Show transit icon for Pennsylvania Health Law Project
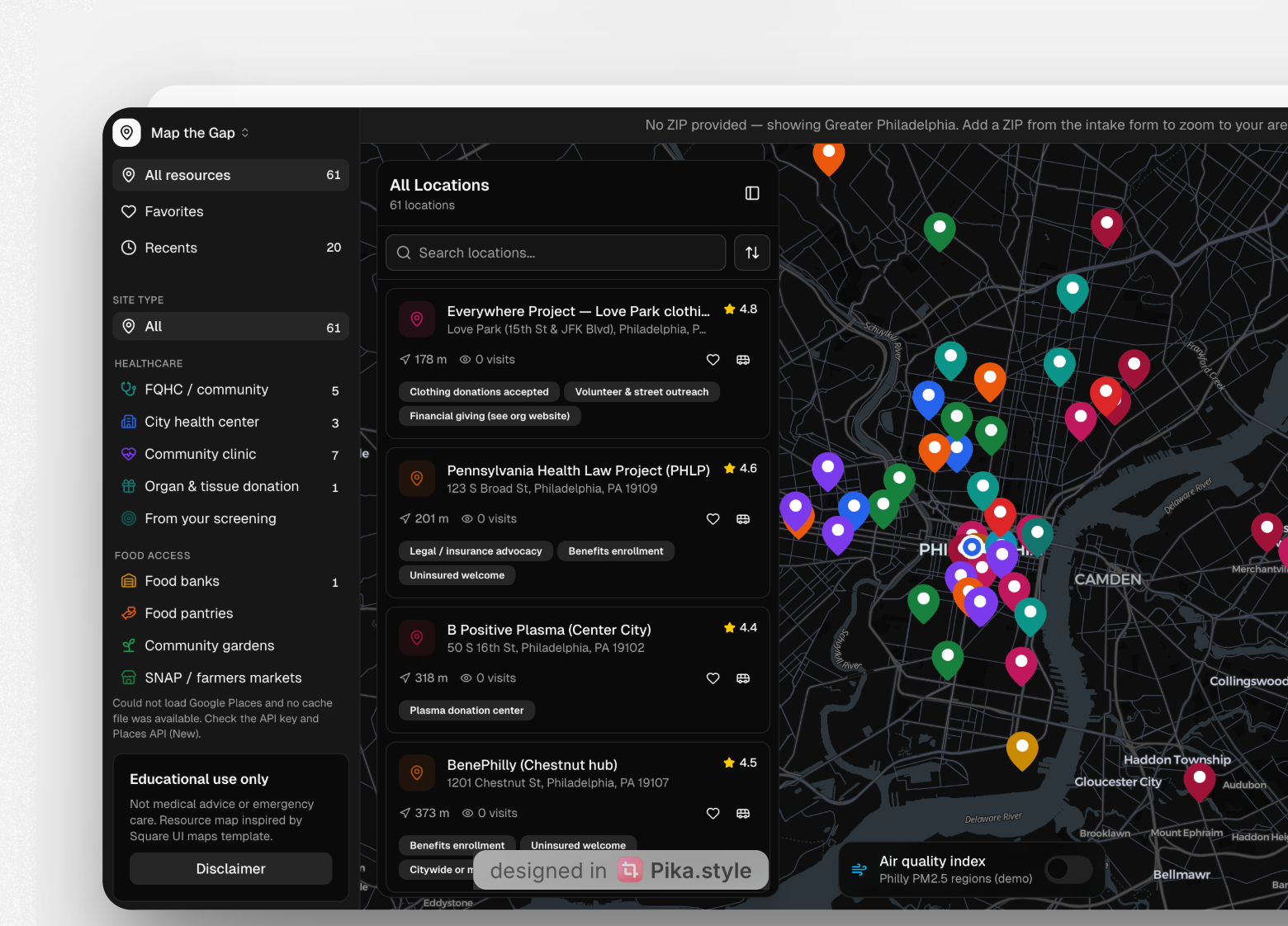The height and width of the screenshot is (926, 1288). coord(743,519)
